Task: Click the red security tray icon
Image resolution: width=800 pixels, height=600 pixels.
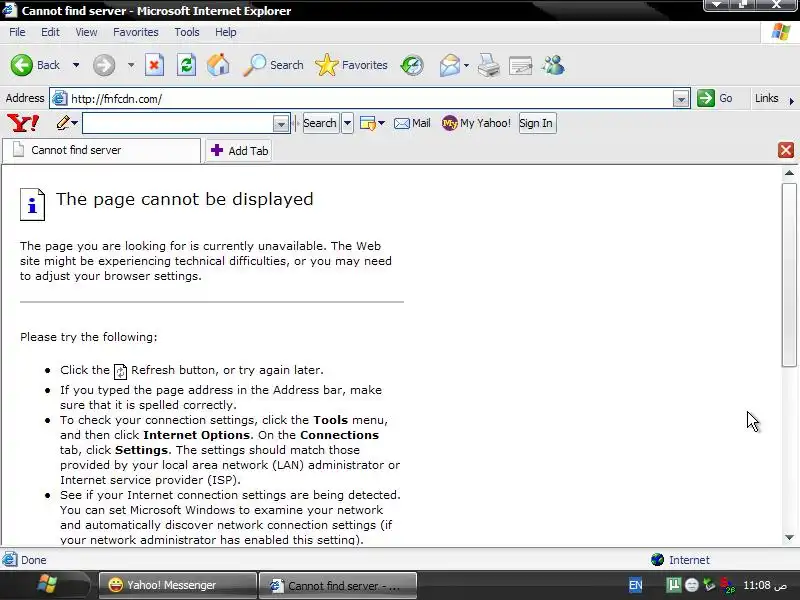Action: click(x=727, y=585)
